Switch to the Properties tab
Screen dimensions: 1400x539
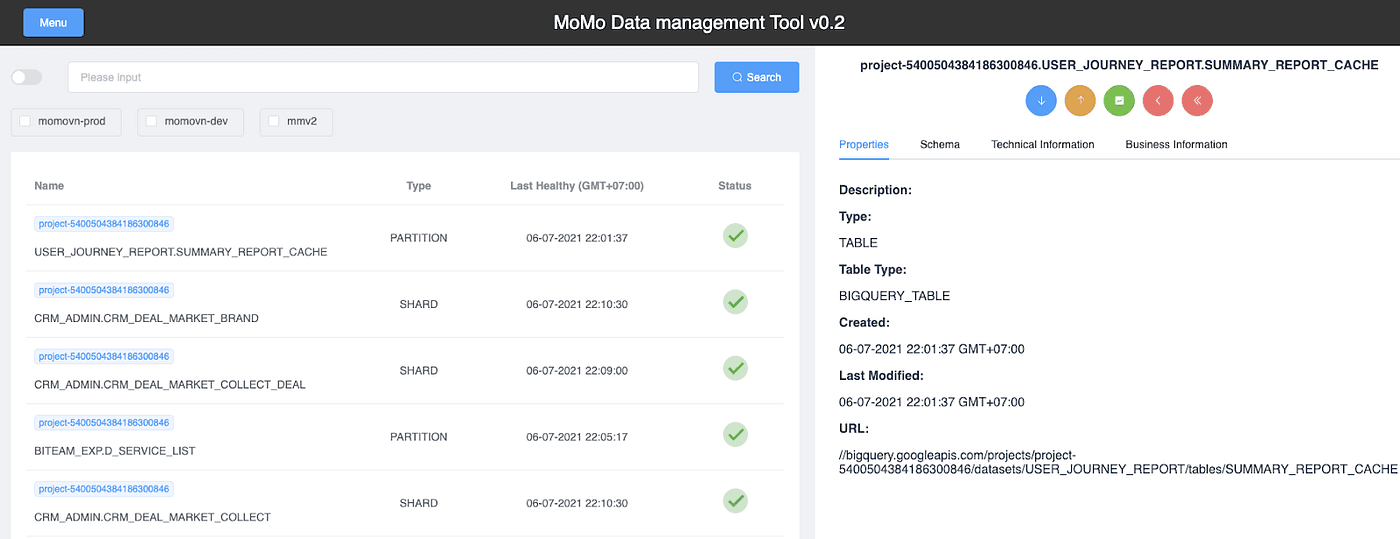[x=864, y=144]
